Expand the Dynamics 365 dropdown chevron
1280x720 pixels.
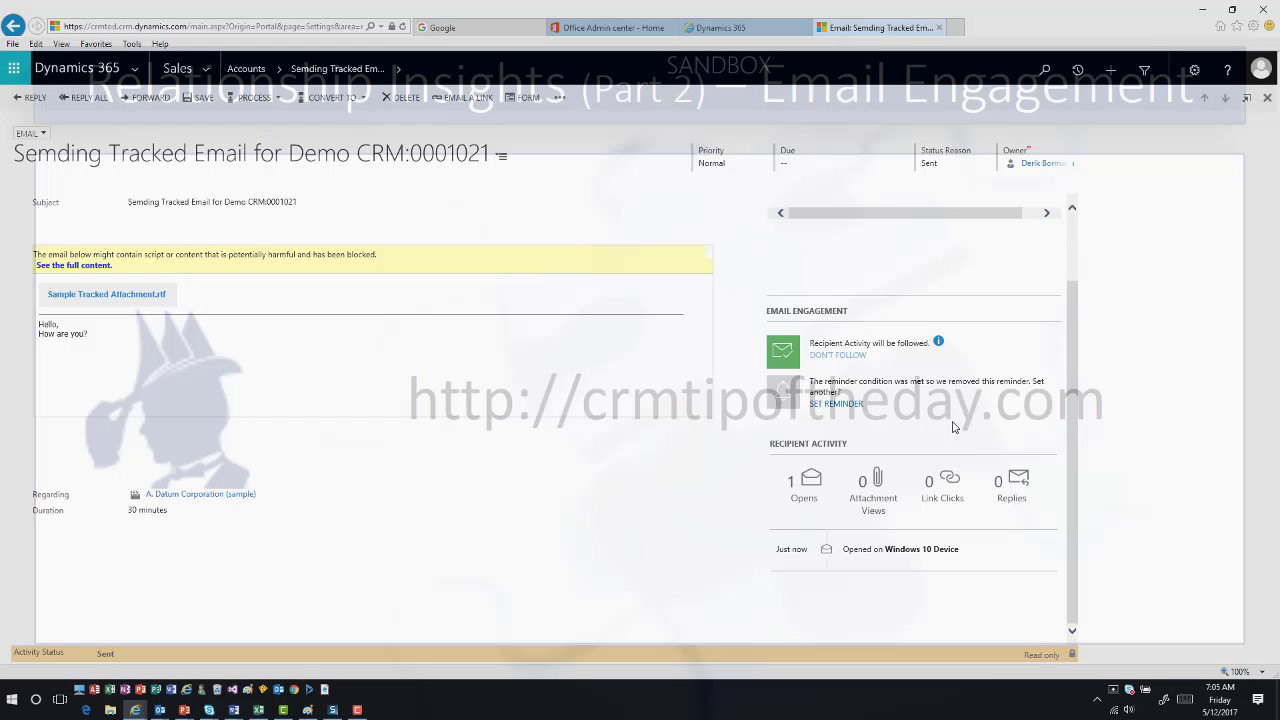[x=135, y=70]
